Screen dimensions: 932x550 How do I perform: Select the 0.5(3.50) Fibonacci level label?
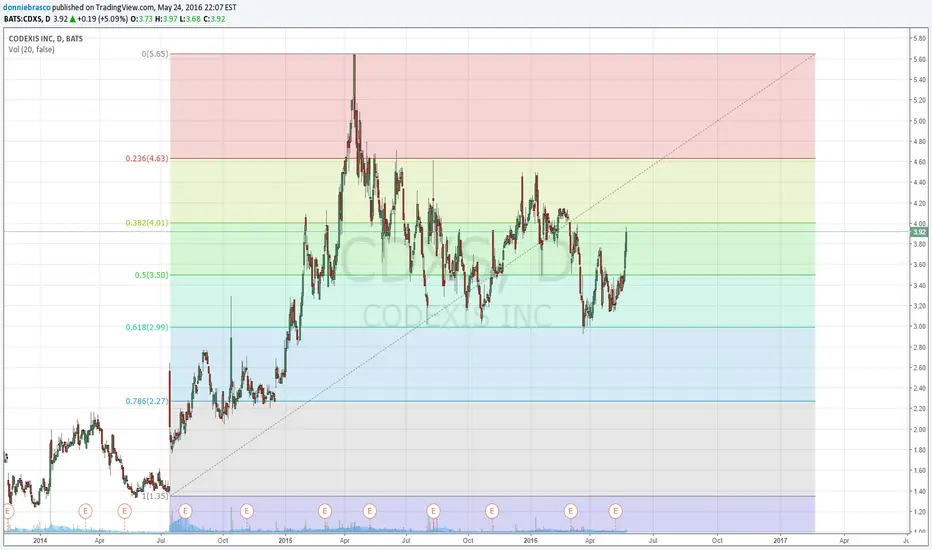(x=152, y=275)
